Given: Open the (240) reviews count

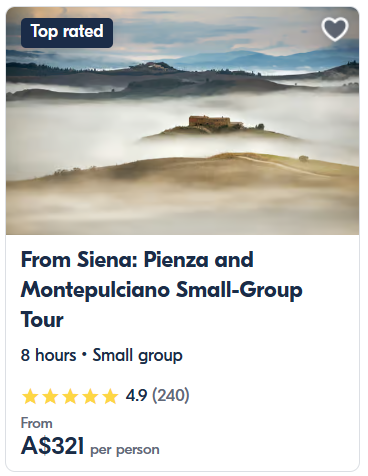Looking at the screenshot, I should pyautogui.click(x=171, y=396).
